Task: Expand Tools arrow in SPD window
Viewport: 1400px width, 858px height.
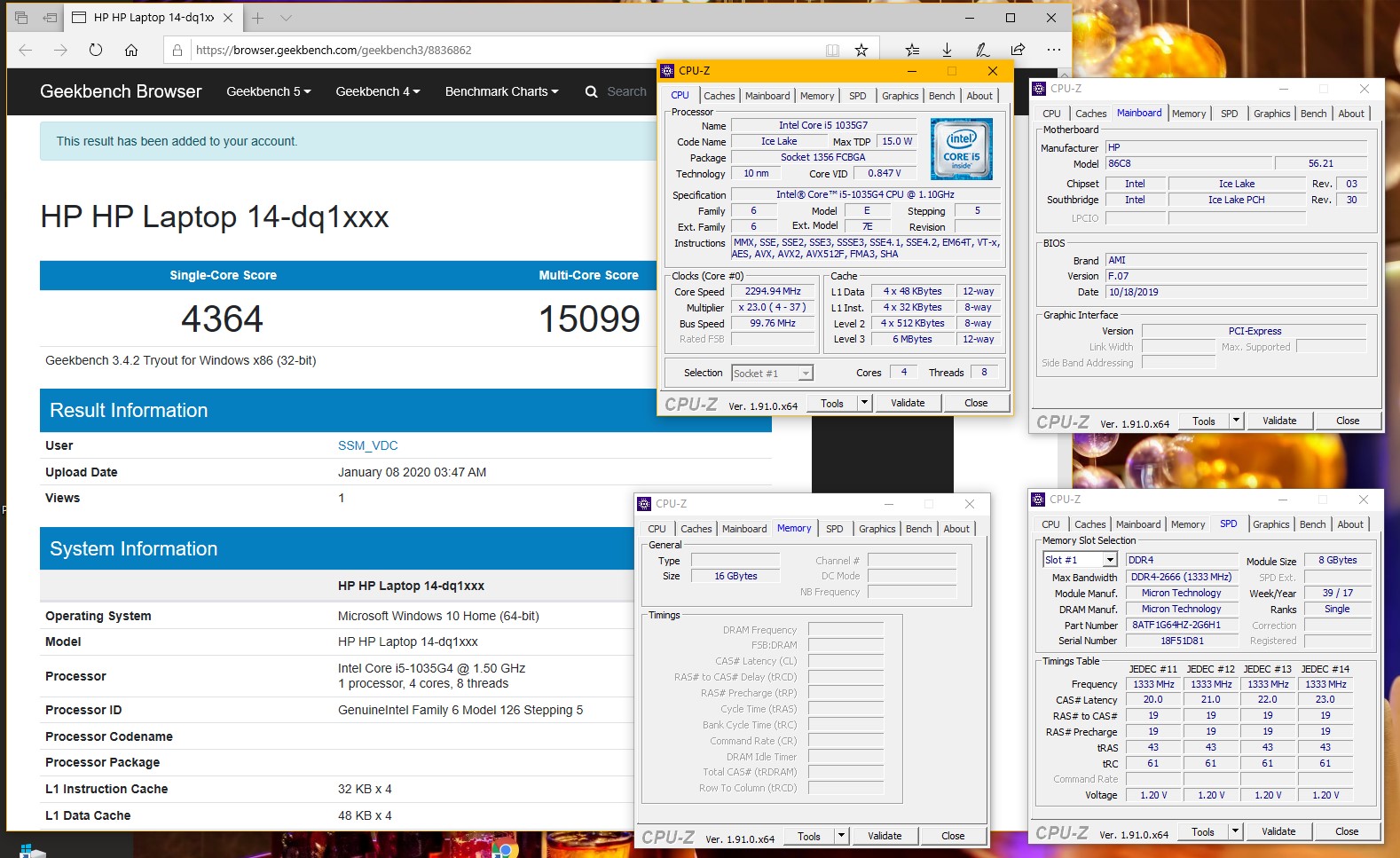Action: [x=1235, y=831]
